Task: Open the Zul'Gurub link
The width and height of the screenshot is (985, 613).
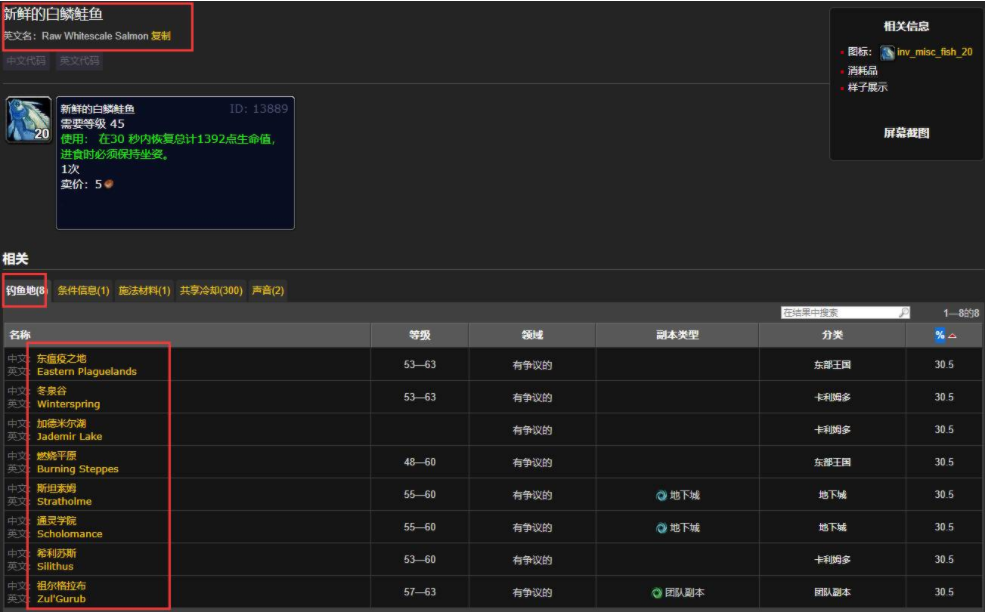Action: pyautogui.click(x=62, y=599)
